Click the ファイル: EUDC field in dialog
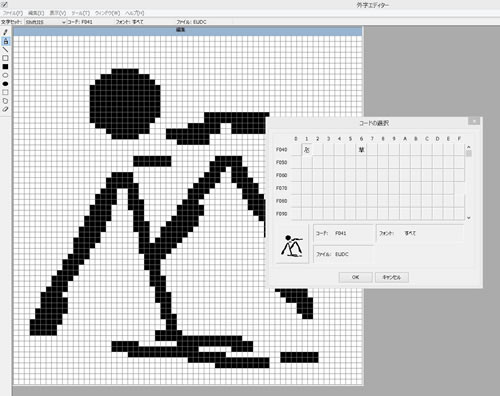Viewport: 500px width, 396px height. pos(343,254)
